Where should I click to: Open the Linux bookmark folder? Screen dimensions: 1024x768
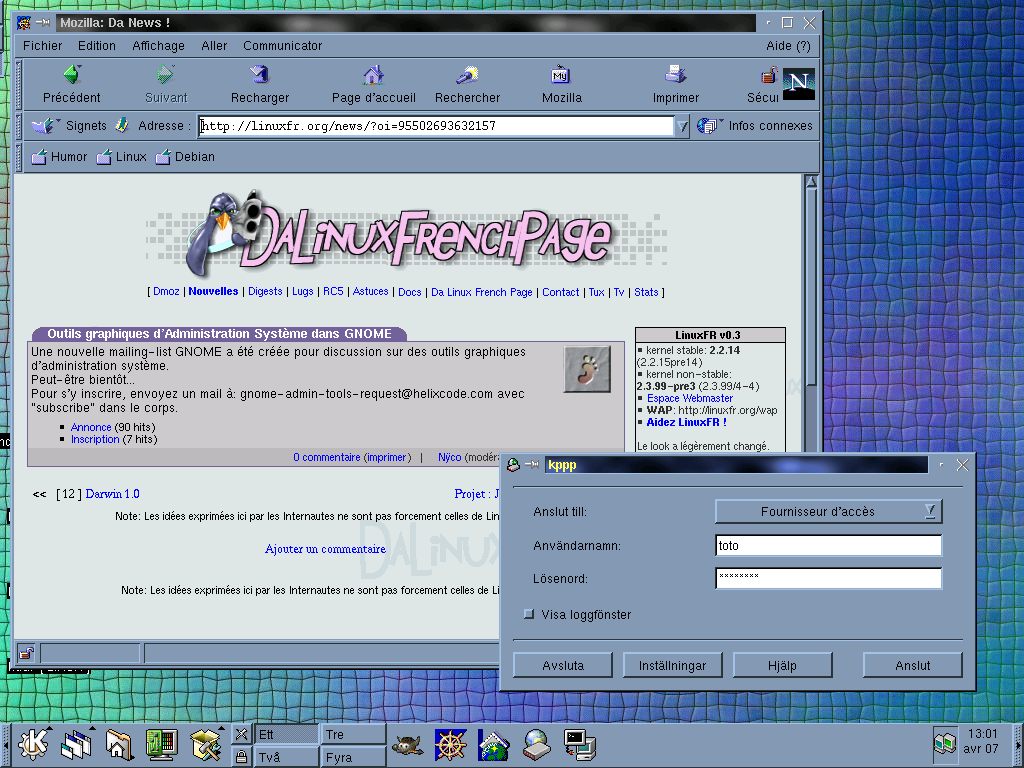[x=122, y=157]
